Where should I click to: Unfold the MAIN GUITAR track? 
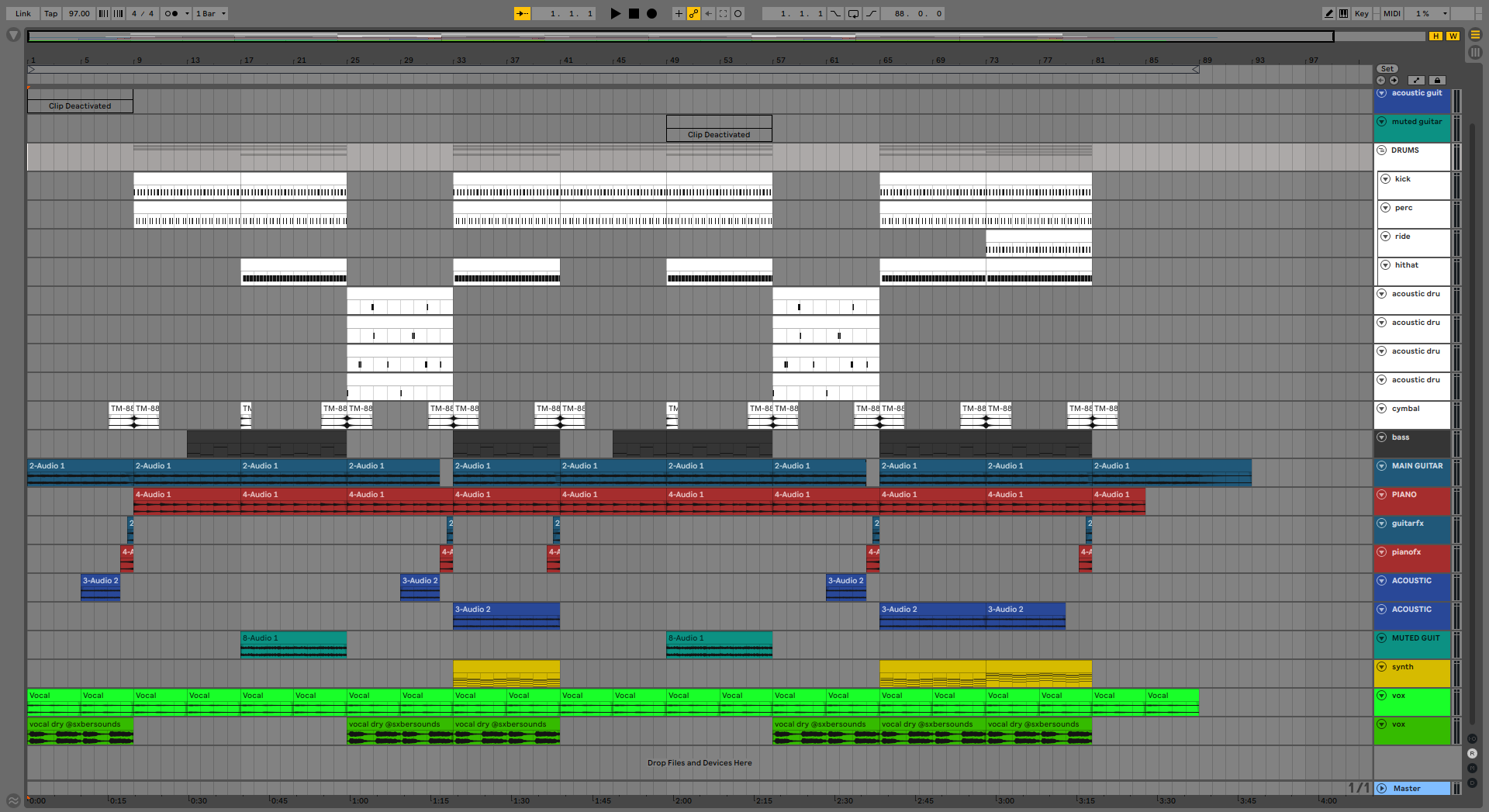(x=1382, y=466)
